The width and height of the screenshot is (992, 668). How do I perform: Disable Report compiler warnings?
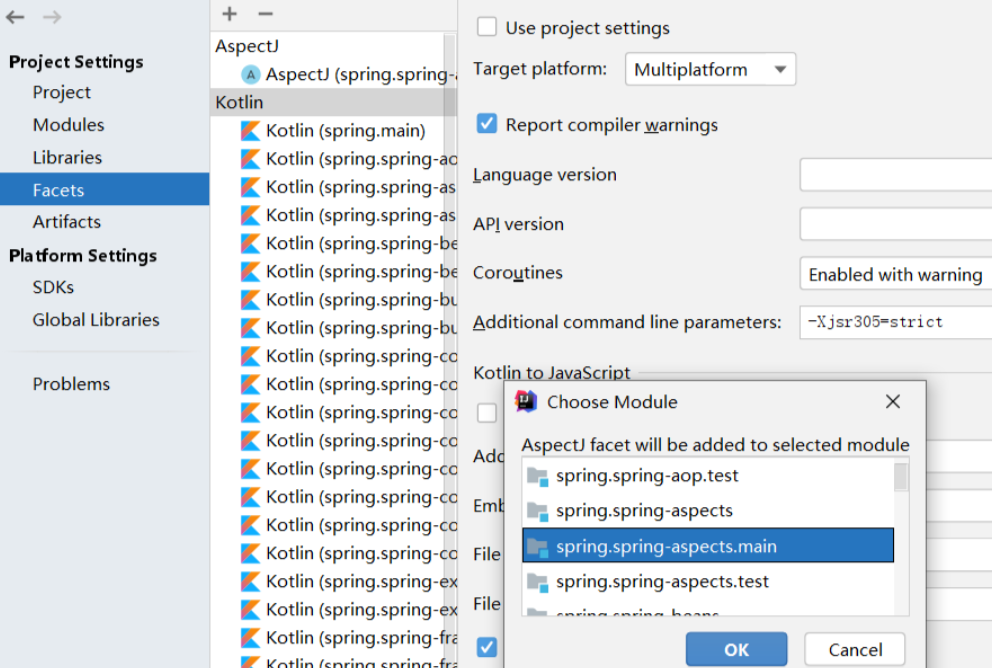point(486,124)
